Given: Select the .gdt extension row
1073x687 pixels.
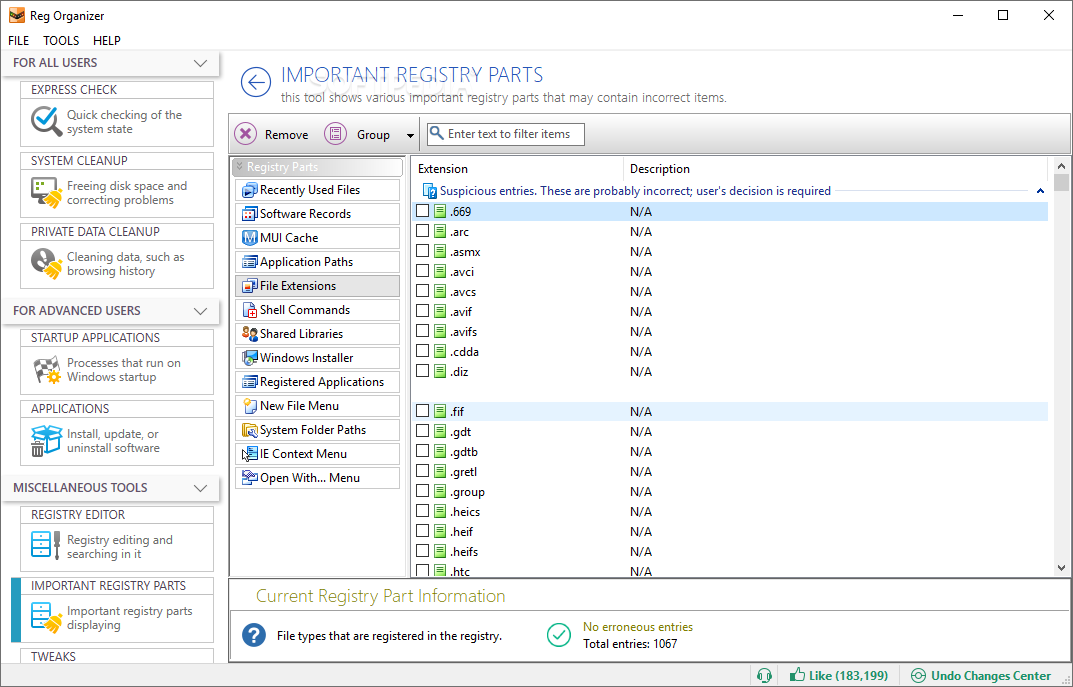Looking at the screenshot, I should tap(729, 432).
